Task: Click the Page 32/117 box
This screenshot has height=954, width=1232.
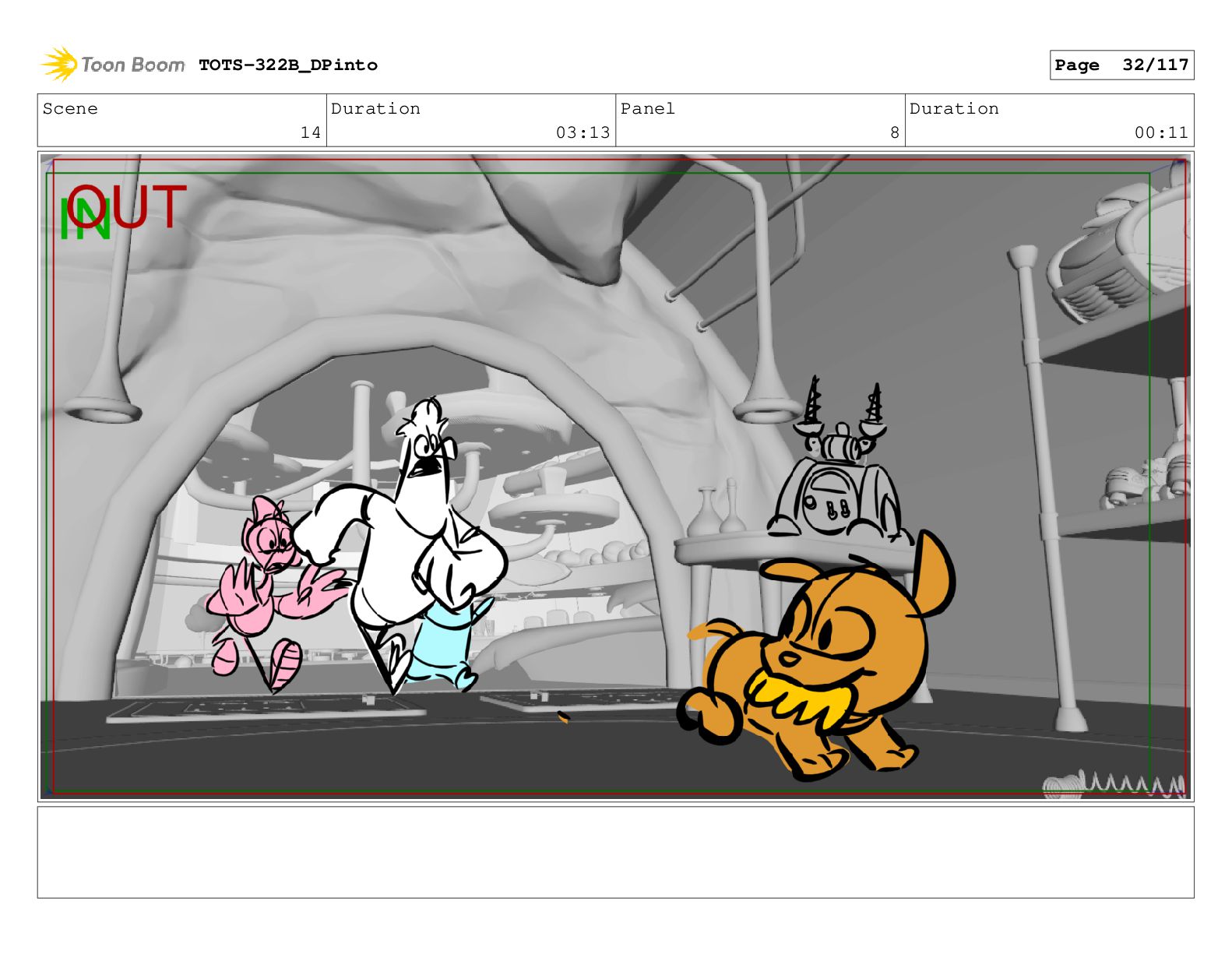Action: pos(1121,65)
